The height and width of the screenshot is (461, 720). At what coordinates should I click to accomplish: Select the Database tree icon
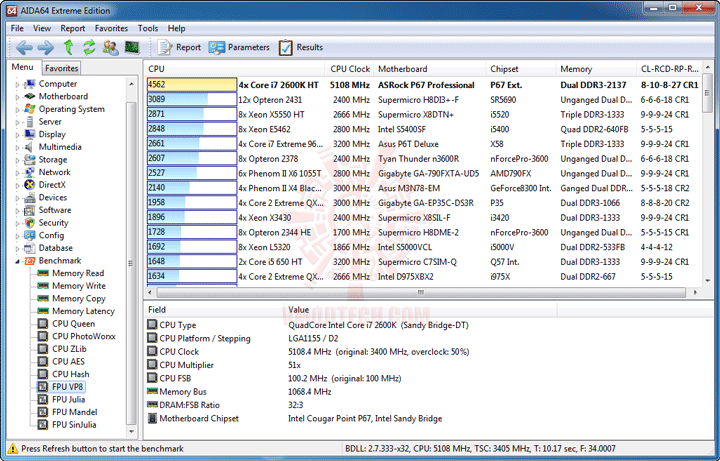coord(30,248)
